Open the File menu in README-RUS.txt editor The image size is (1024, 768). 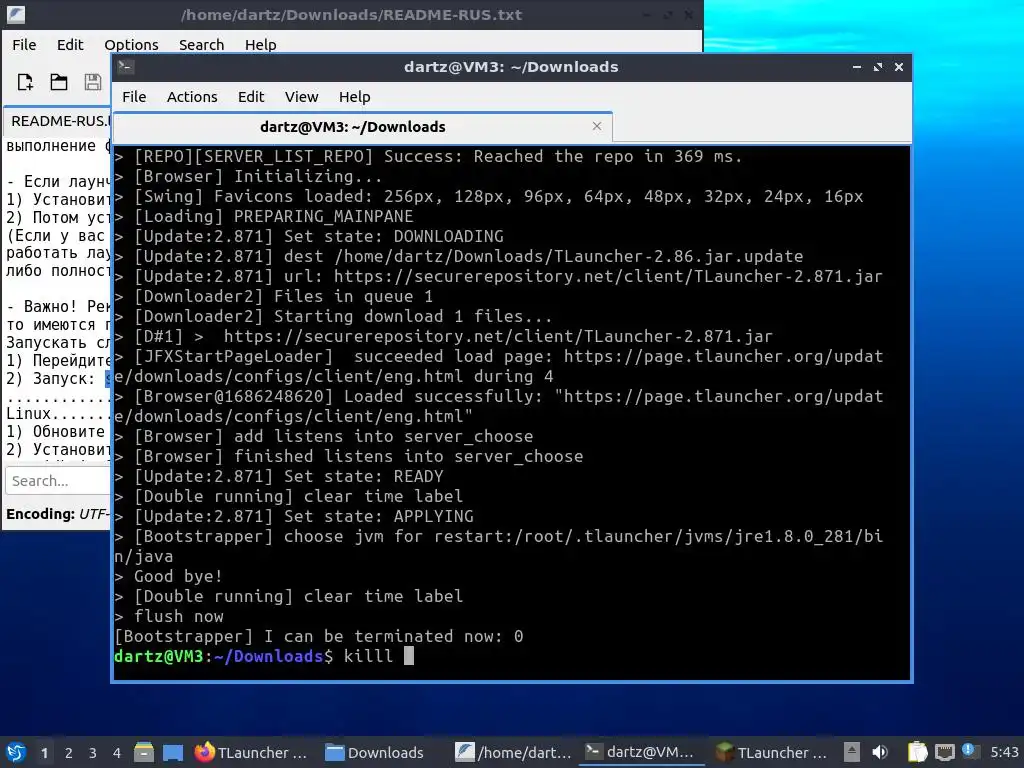[x=24, y=44]
